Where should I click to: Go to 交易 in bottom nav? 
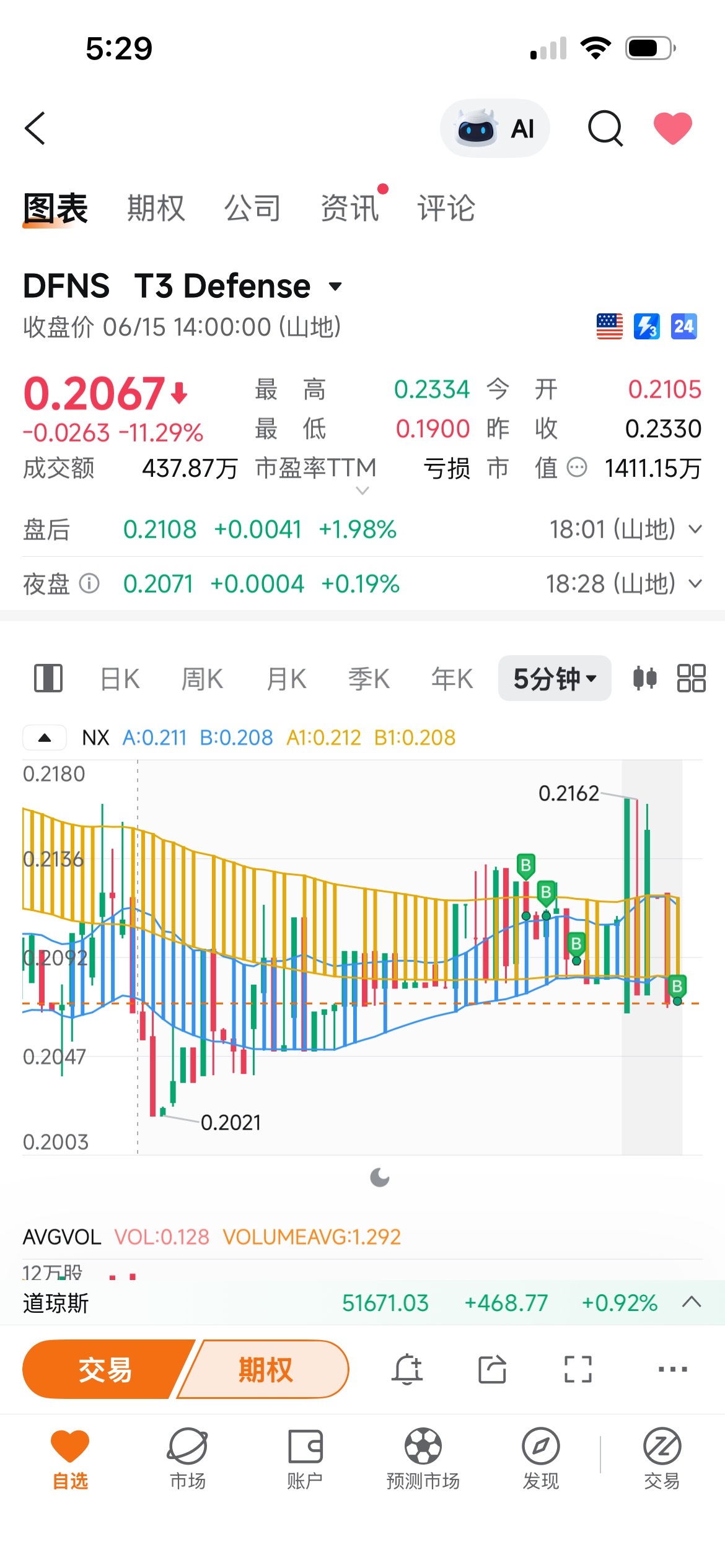[662, 1458]
